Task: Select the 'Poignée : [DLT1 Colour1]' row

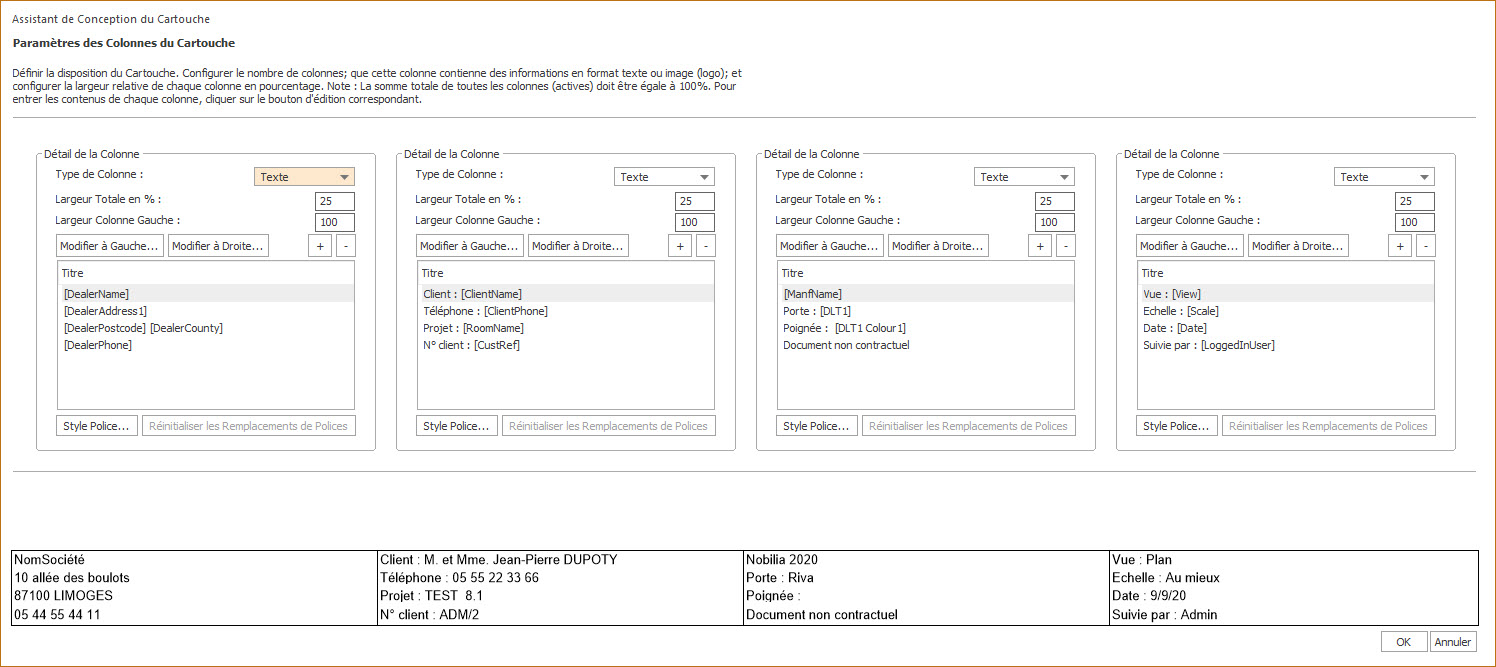Action: [x=926, y=328]
